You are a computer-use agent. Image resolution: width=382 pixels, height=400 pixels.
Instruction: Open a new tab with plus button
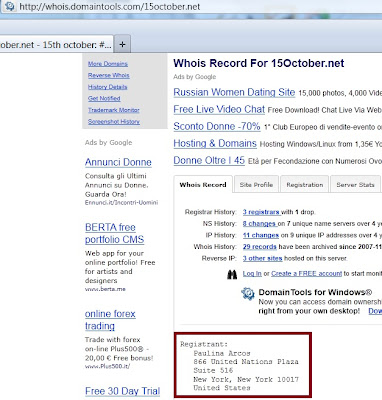[x=122, y=44]
